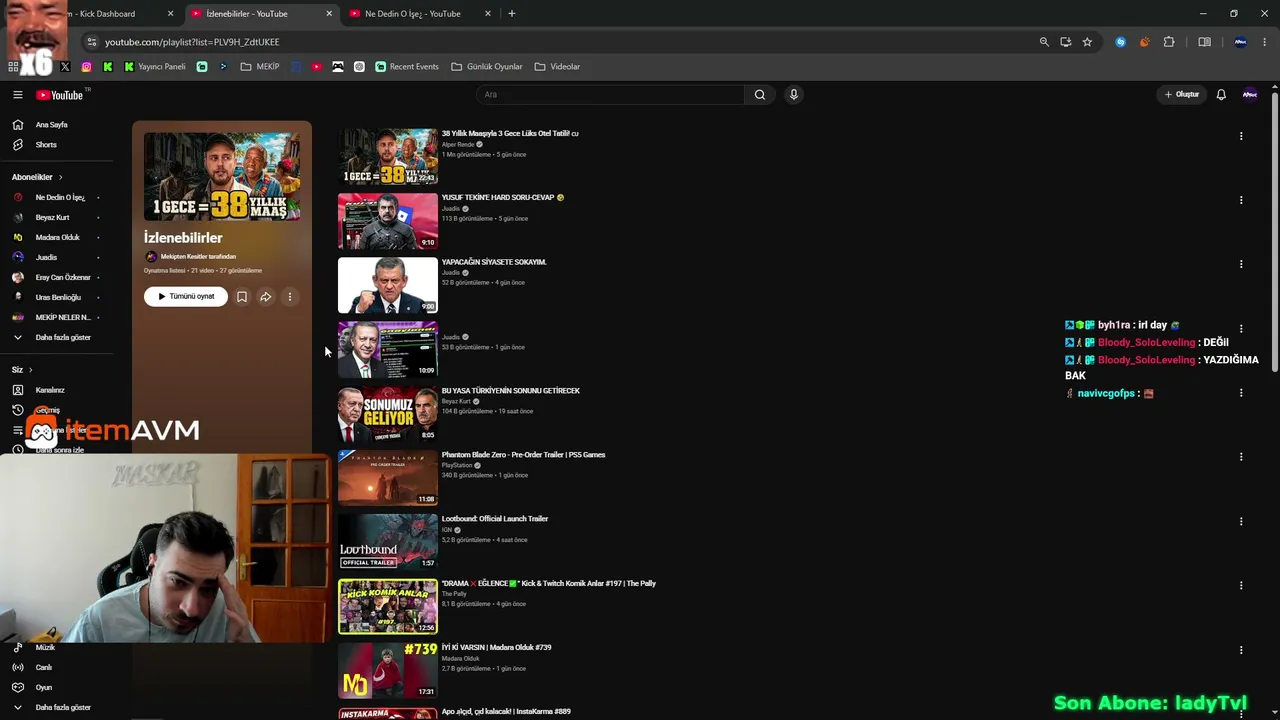
Task: Open the Shorts sidebar item
Action: point(46,145)
